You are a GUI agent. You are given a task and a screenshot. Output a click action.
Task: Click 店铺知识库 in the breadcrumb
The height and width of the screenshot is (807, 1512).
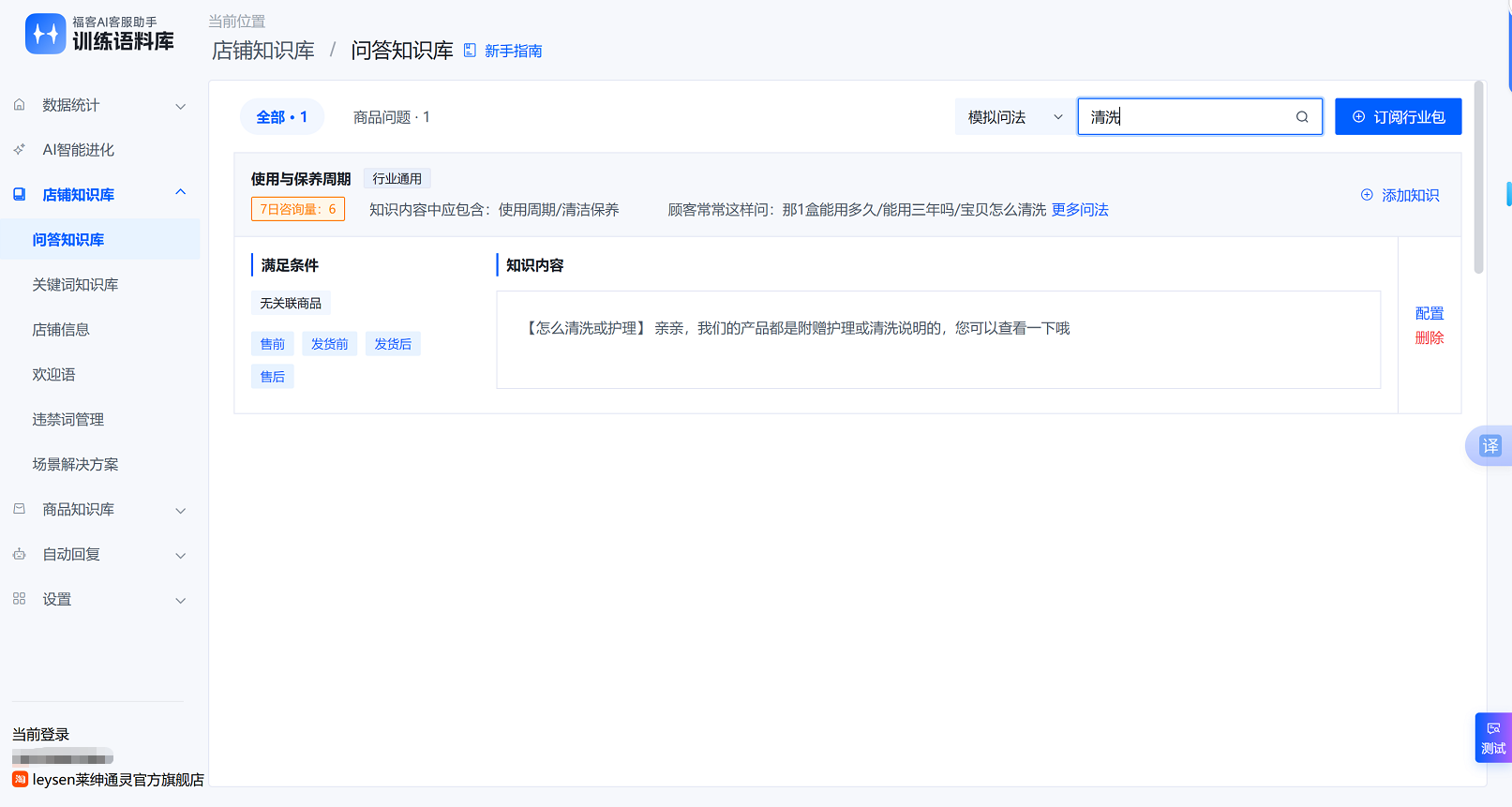pyautogui.click(x=263, y=51)
